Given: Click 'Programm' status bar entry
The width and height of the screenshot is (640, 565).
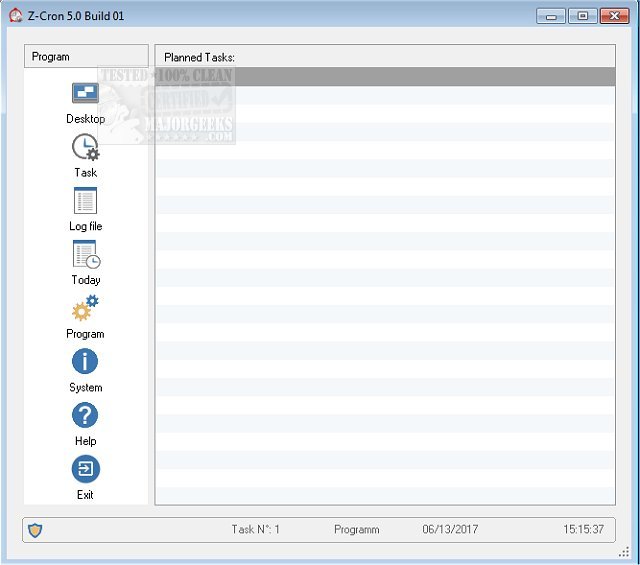Looking at the screenshot, I should [357, 529].
